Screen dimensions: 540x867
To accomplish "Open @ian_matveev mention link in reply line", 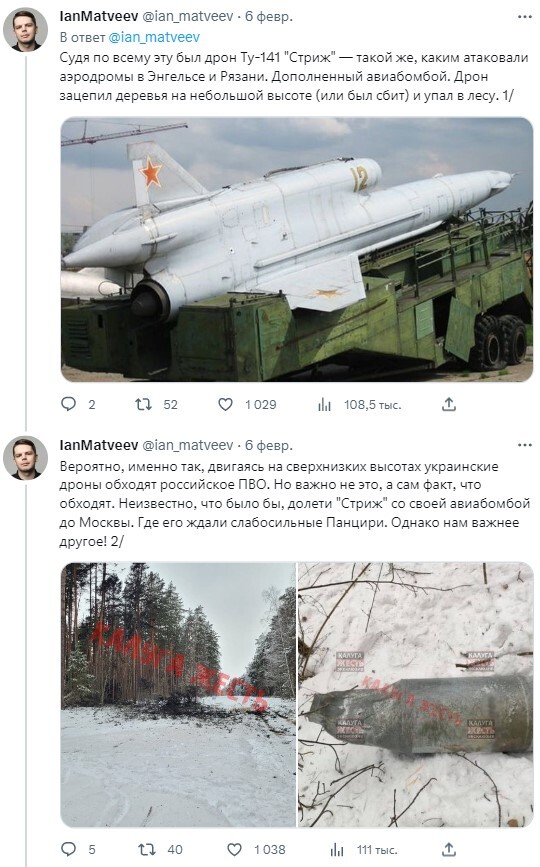I will [154, 37].
